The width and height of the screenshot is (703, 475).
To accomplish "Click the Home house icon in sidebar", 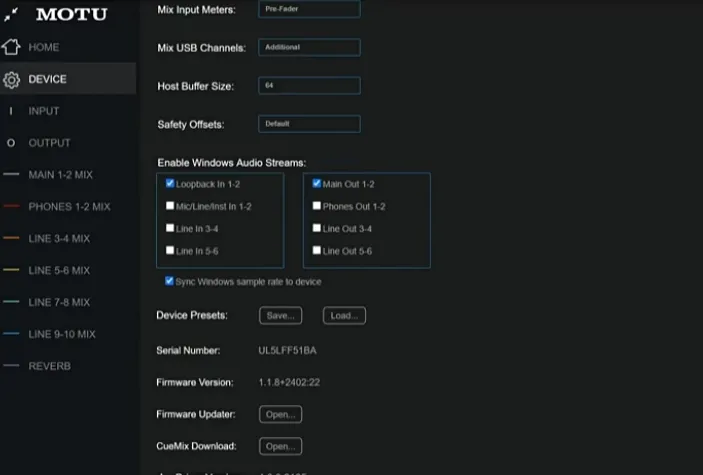I will tap(12, 47).
